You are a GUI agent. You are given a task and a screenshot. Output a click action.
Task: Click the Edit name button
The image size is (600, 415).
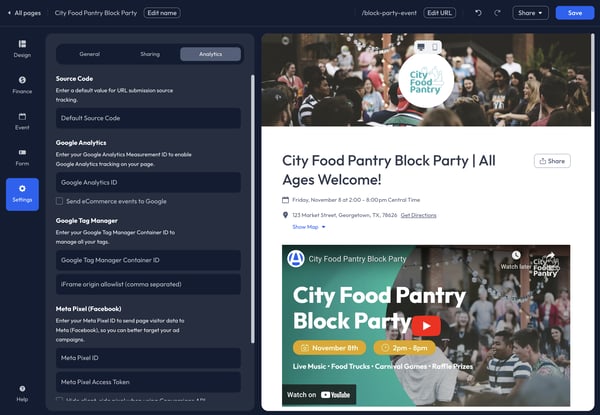click(162, 13)
